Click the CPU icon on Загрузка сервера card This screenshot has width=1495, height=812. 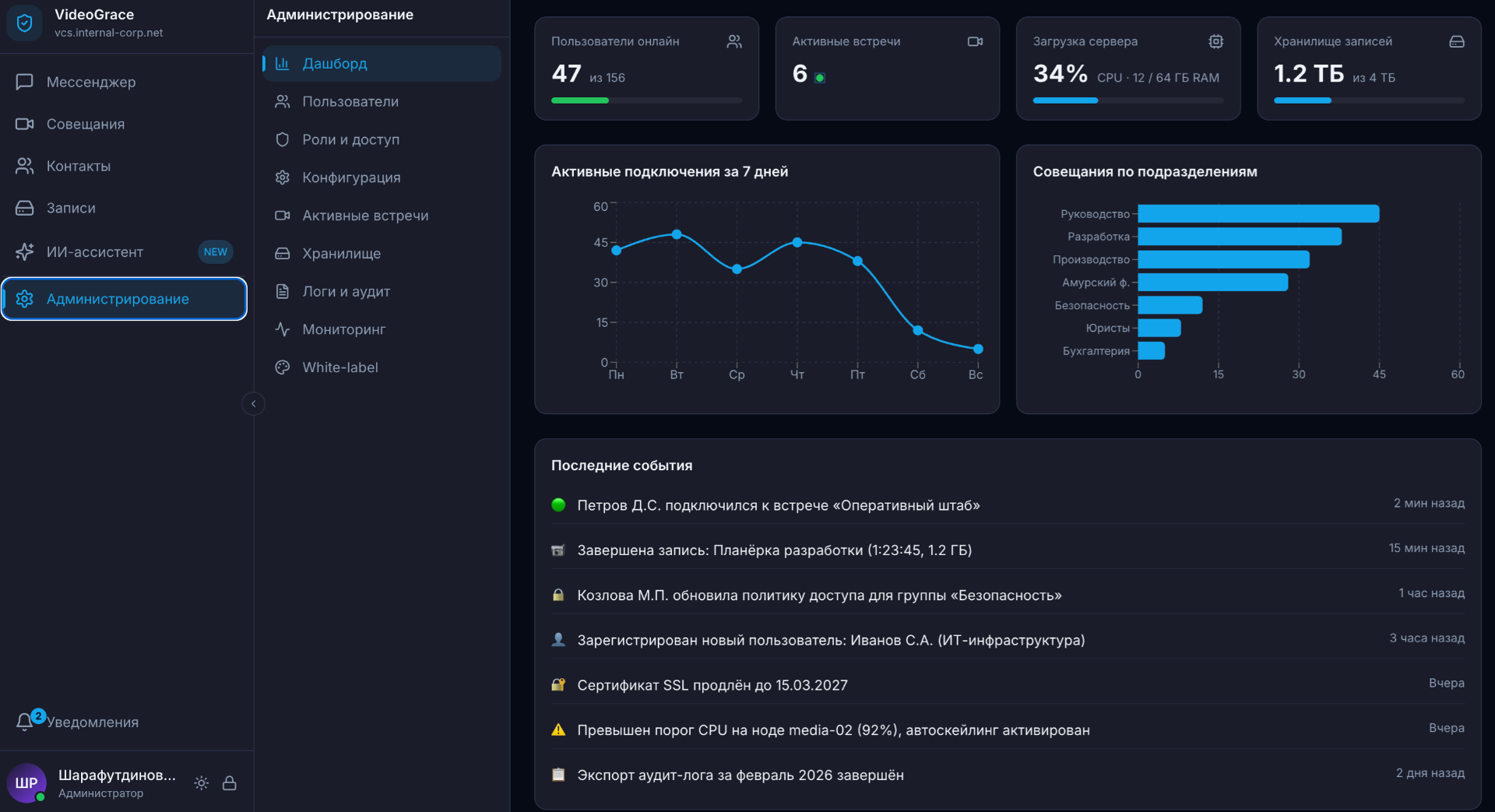tap(1216, 41)
